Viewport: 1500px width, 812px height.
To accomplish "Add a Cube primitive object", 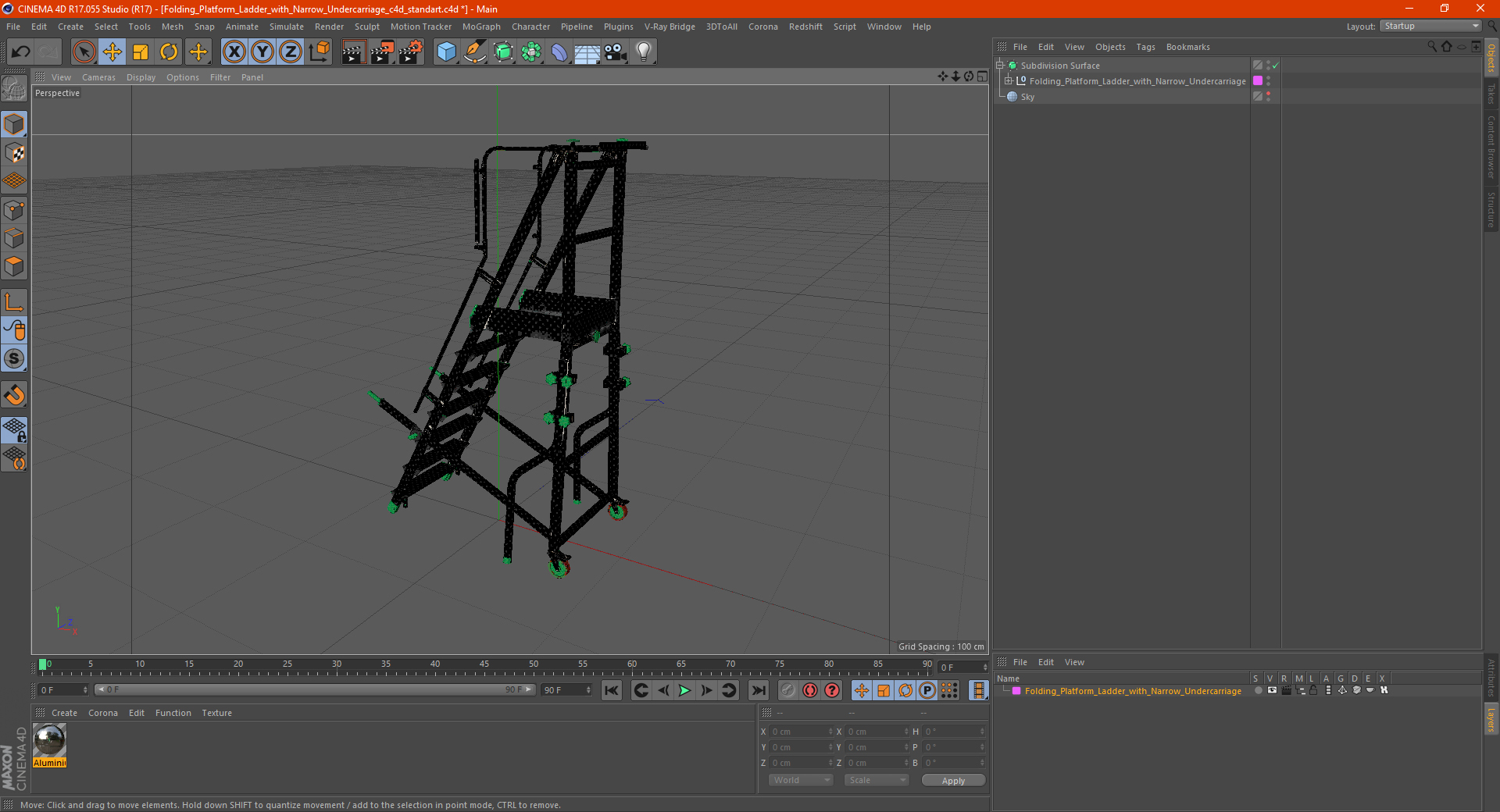I will [x=446, y=52].
